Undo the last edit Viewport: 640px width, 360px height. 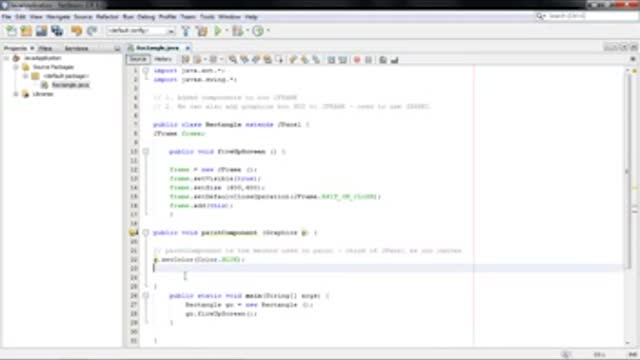click(x=76, y=31)
